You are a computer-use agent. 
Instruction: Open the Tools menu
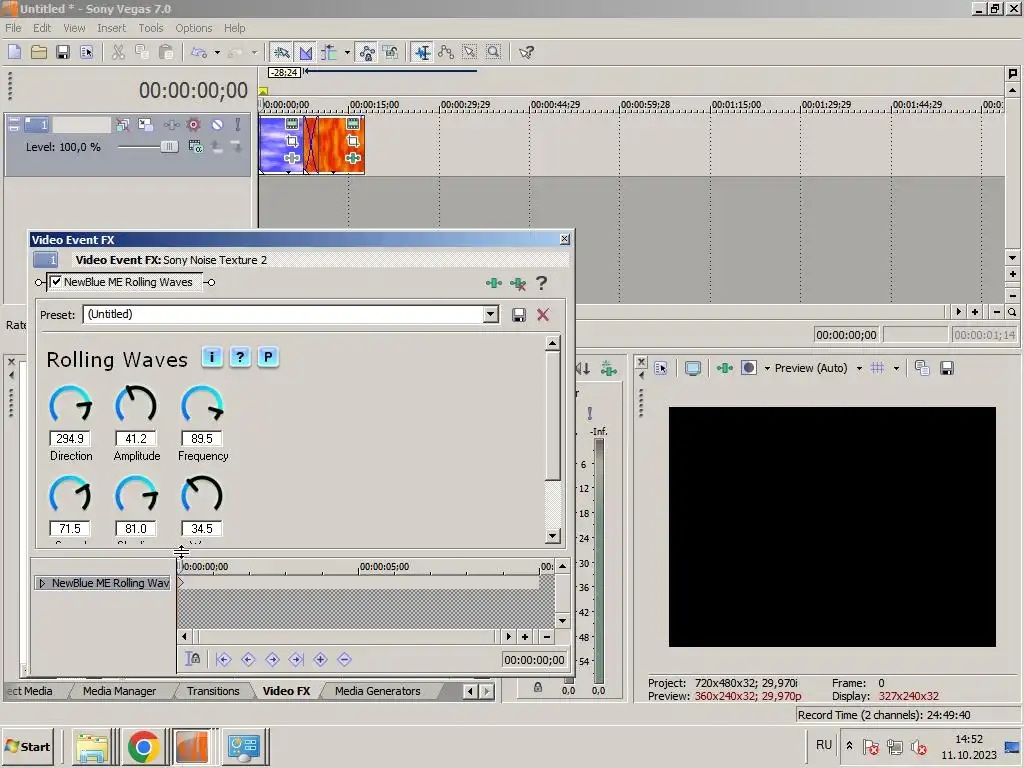click(150, 28)
